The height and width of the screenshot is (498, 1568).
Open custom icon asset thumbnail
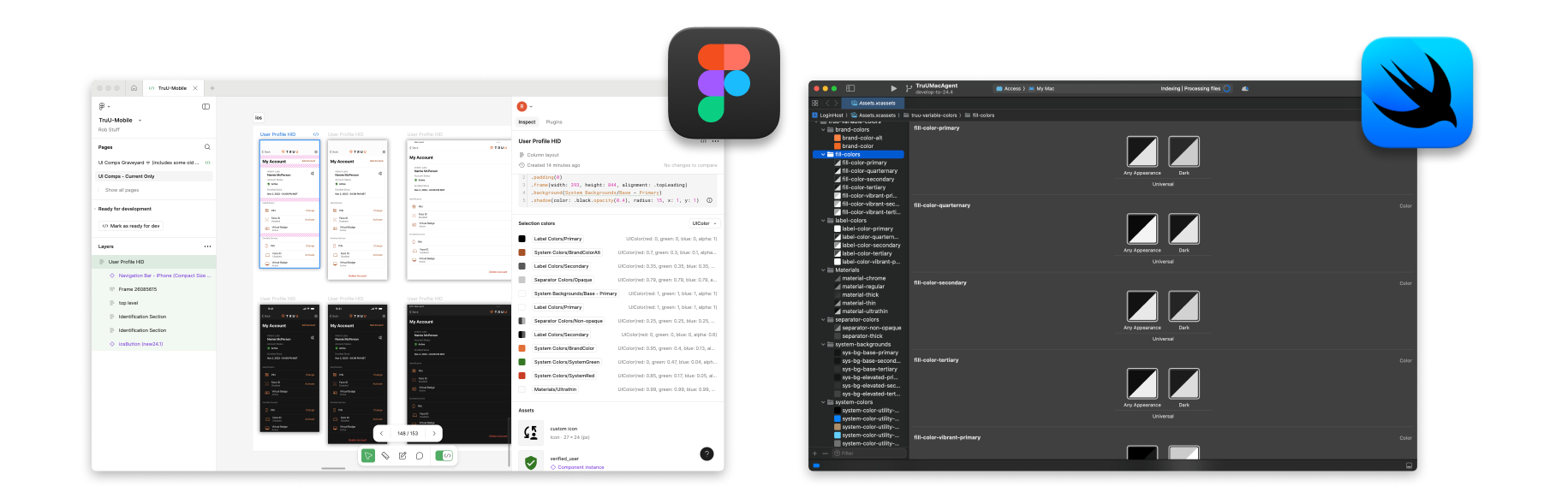click(x=531, y=433)
